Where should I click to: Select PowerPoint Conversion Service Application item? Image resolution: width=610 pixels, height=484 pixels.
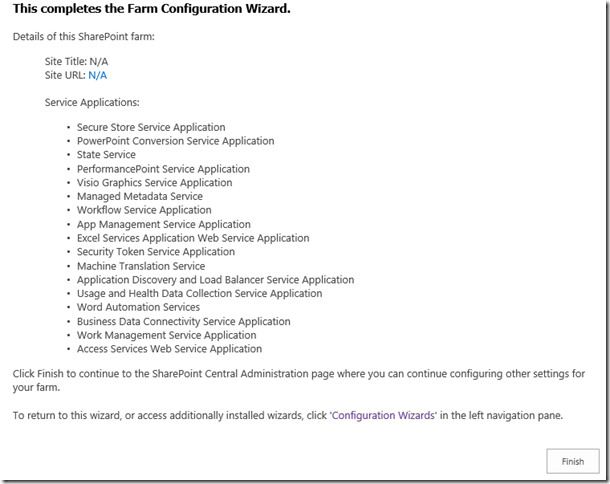tap(175, 141)
